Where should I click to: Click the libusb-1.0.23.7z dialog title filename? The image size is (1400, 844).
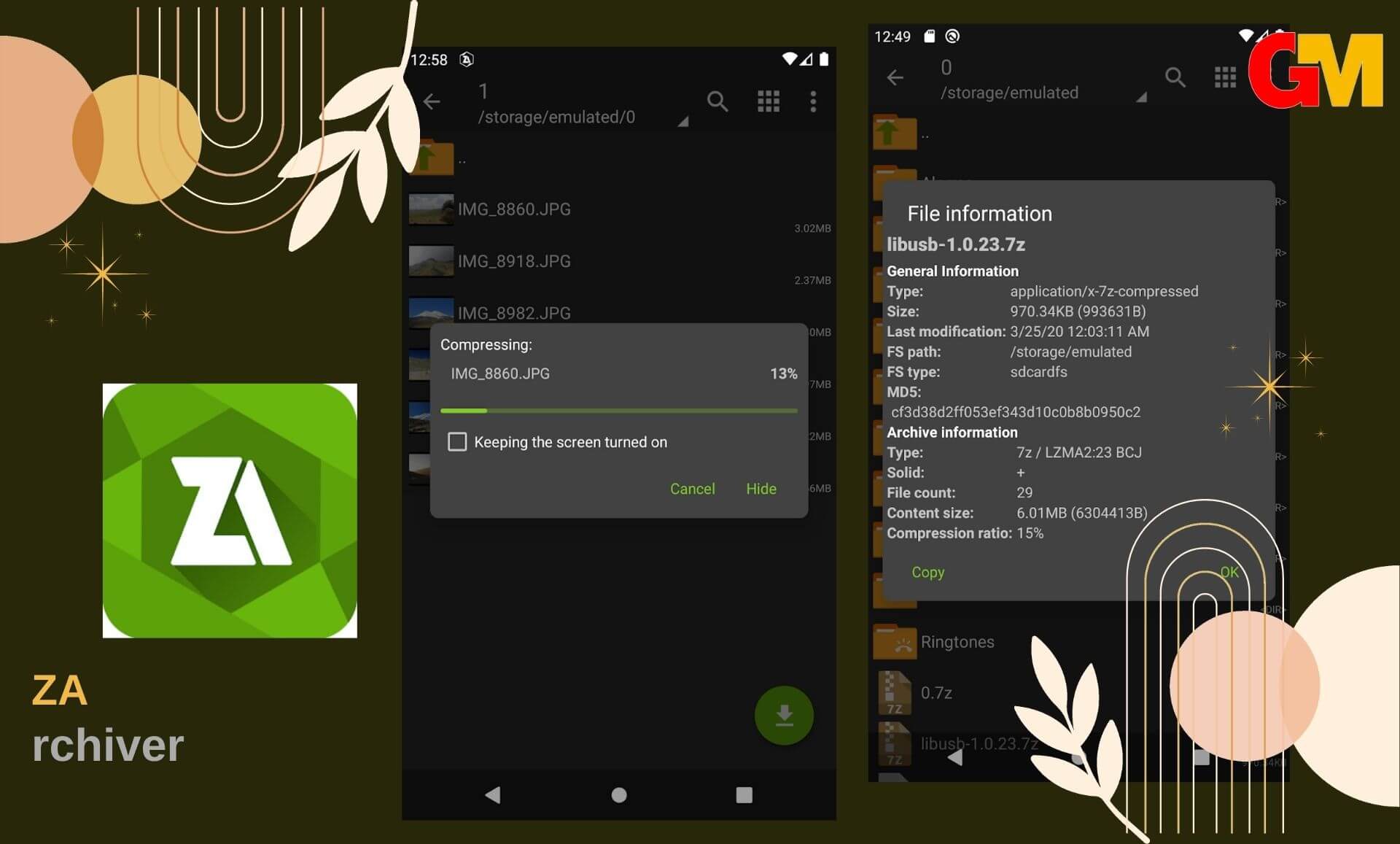click(956, 244)
